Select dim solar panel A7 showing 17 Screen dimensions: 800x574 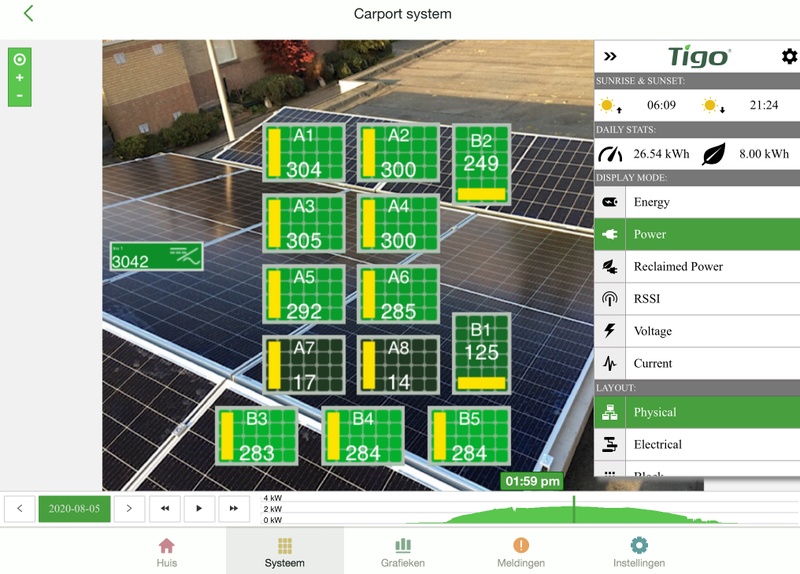[x=304, y=365]
